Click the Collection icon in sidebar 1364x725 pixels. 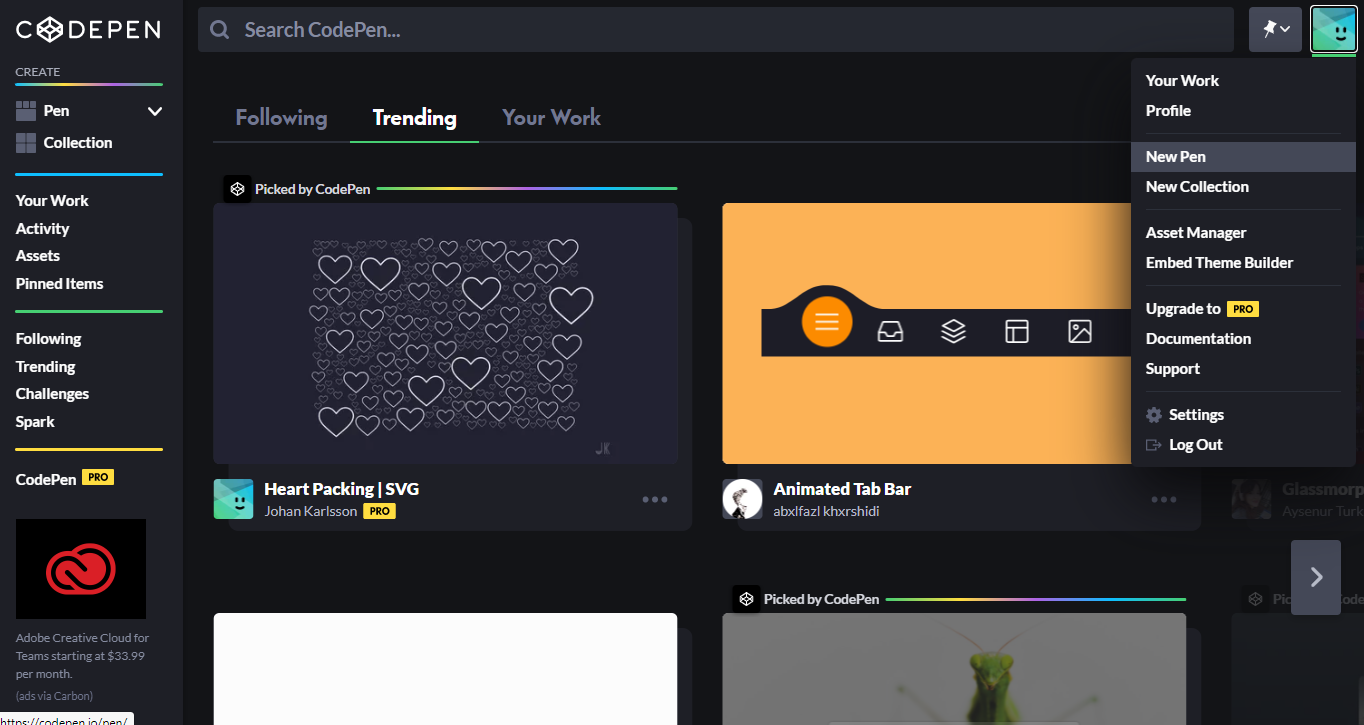(26, 143)
